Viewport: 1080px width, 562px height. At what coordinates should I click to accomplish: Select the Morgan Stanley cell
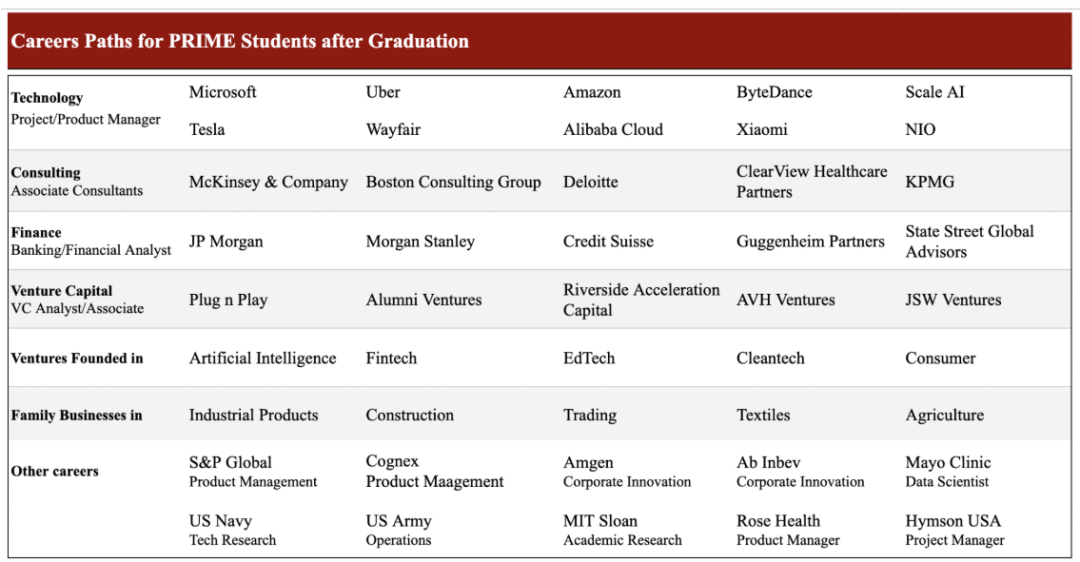click(420, 241)
